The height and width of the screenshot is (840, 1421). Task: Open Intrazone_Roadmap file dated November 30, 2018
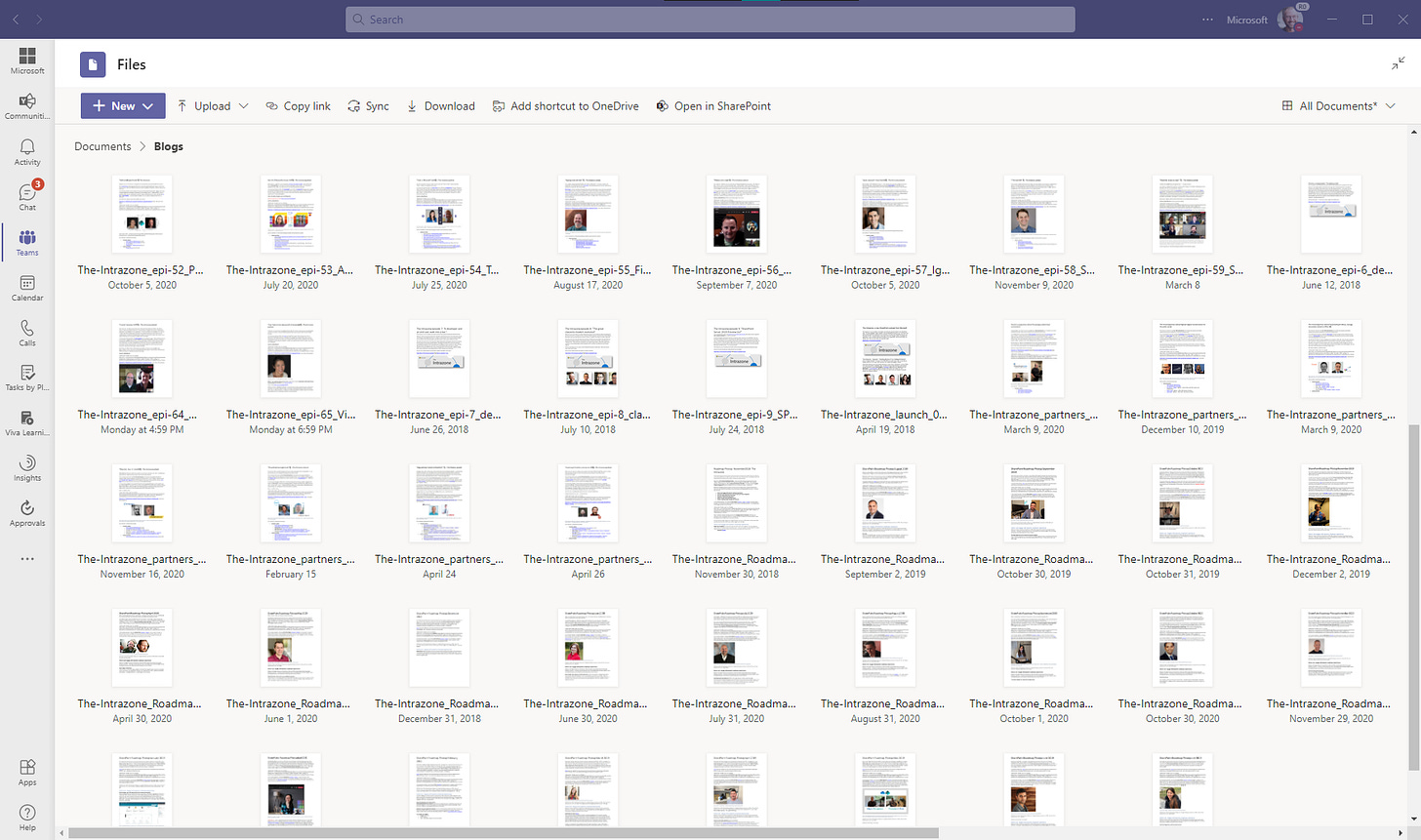click(737, 503)
